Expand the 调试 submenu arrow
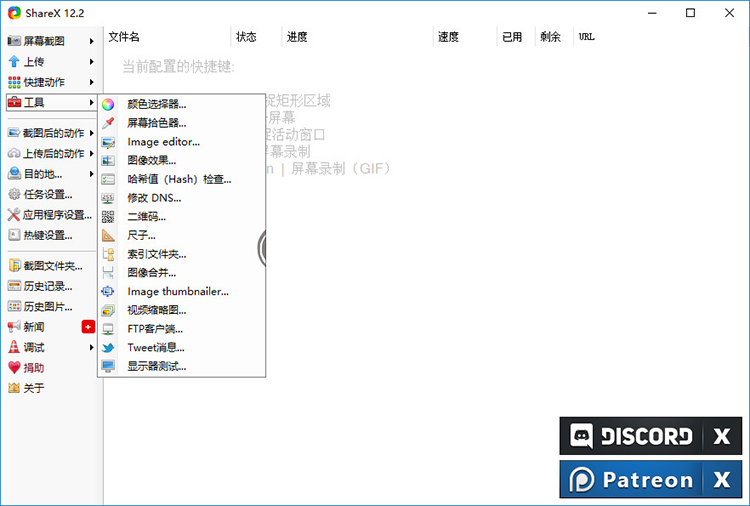 click(92, 347)
